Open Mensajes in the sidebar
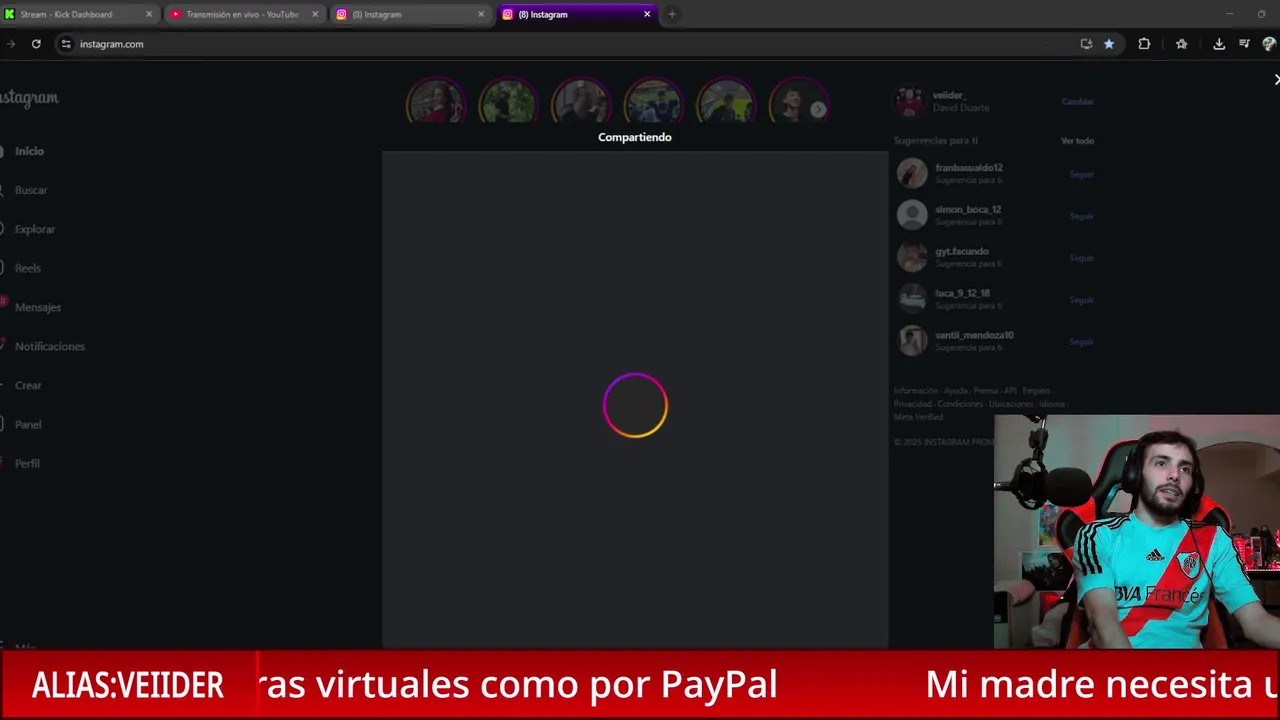 click(37, 307)
